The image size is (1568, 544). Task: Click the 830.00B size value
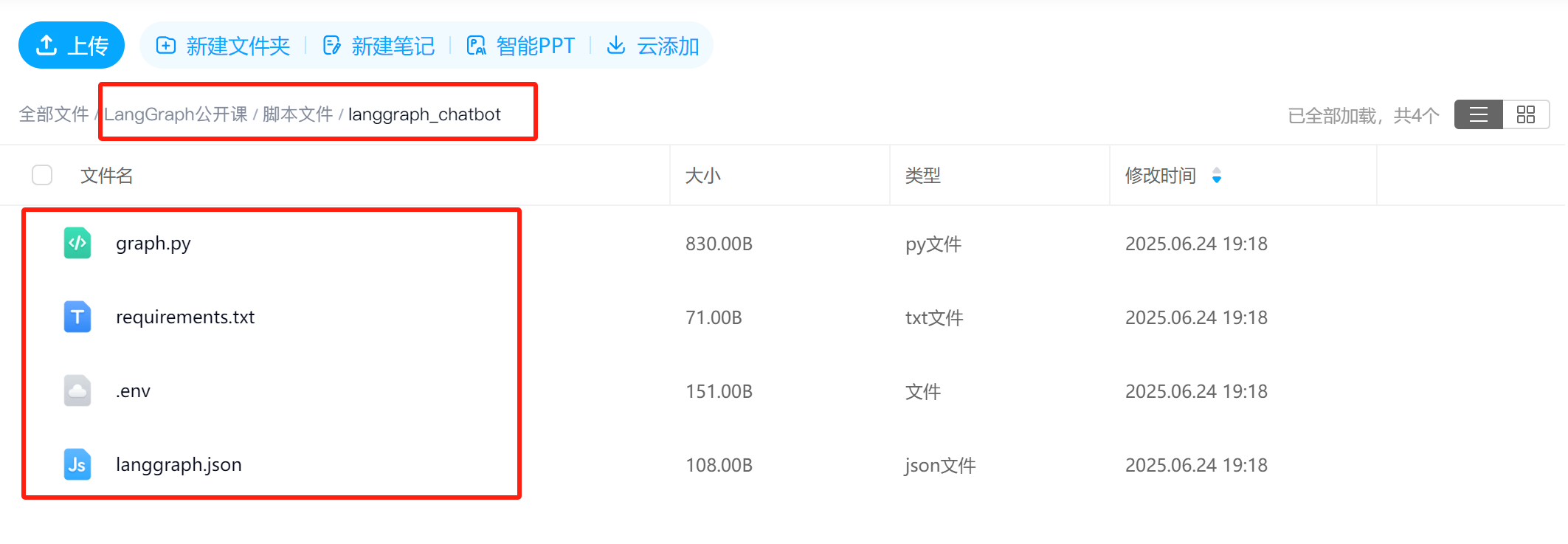pyautogui.click(x=719, y=244)
